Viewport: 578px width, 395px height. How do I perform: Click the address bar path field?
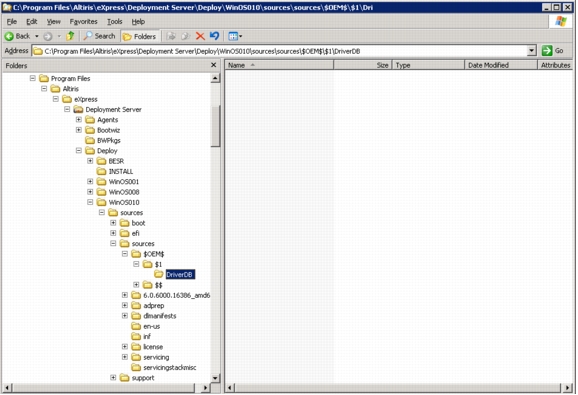point(280,51)
